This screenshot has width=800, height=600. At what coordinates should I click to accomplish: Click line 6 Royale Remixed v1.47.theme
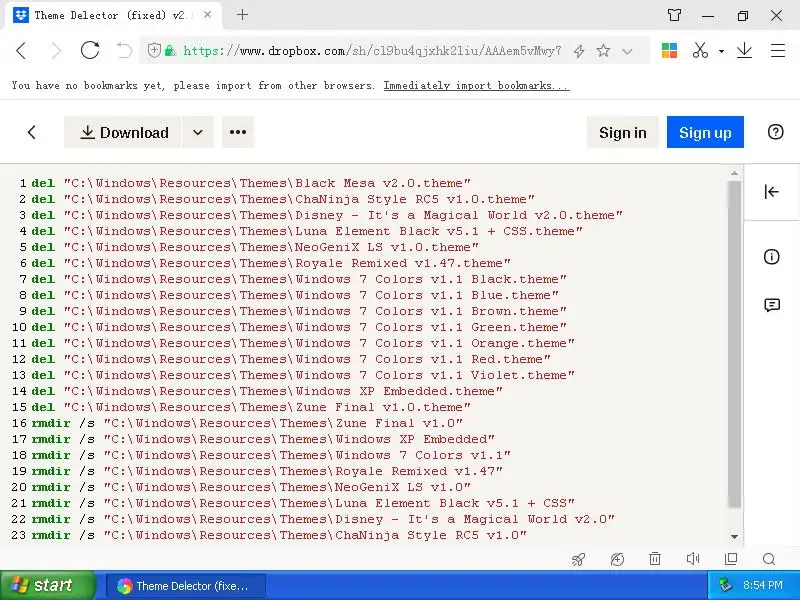click(x=287, y=263)
